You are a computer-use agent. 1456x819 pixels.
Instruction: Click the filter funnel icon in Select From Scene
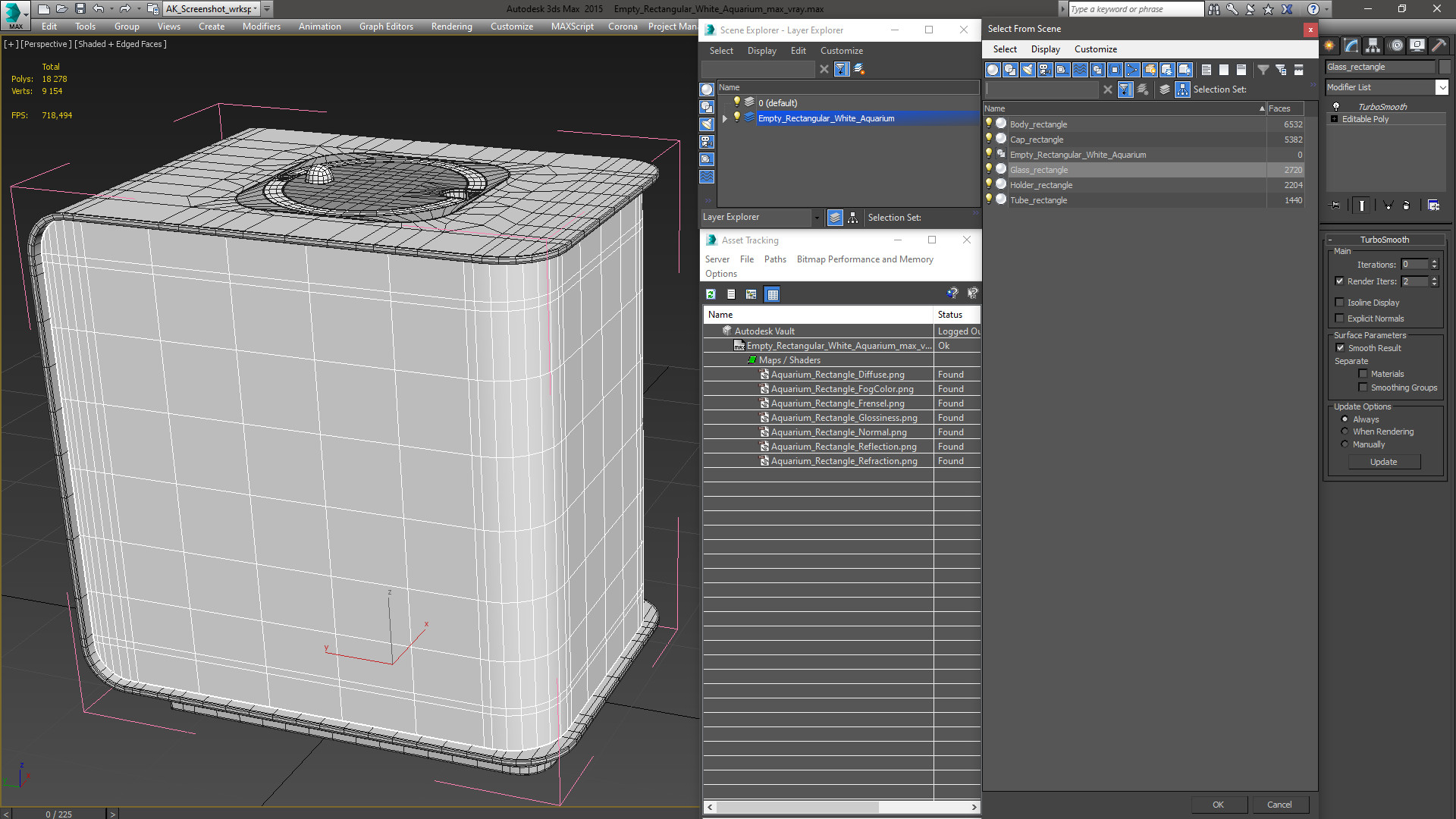[x=1263, y=70]
